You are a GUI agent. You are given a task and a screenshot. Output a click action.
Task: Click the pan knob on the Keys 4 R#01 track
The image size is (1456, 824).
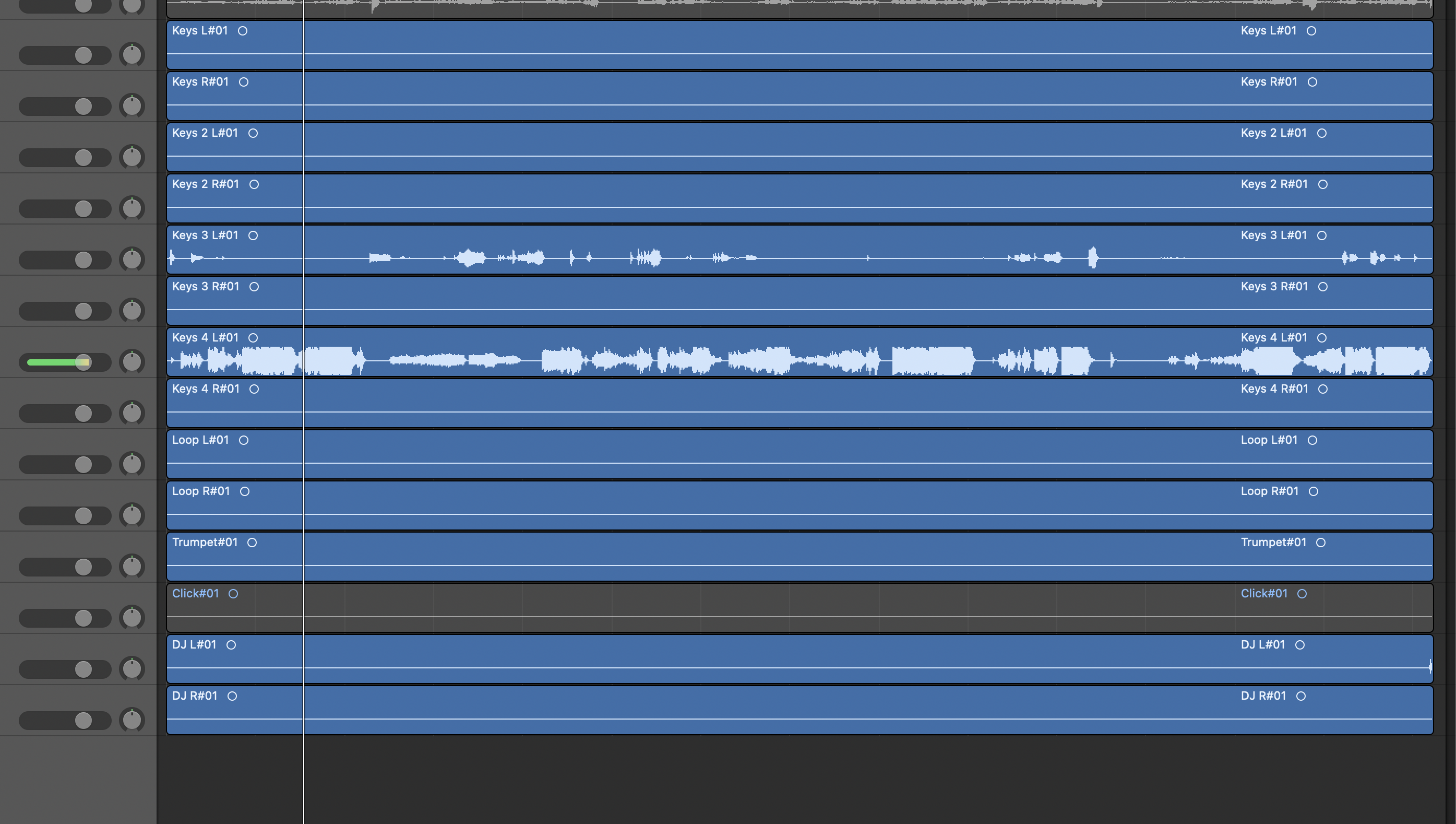132,413
